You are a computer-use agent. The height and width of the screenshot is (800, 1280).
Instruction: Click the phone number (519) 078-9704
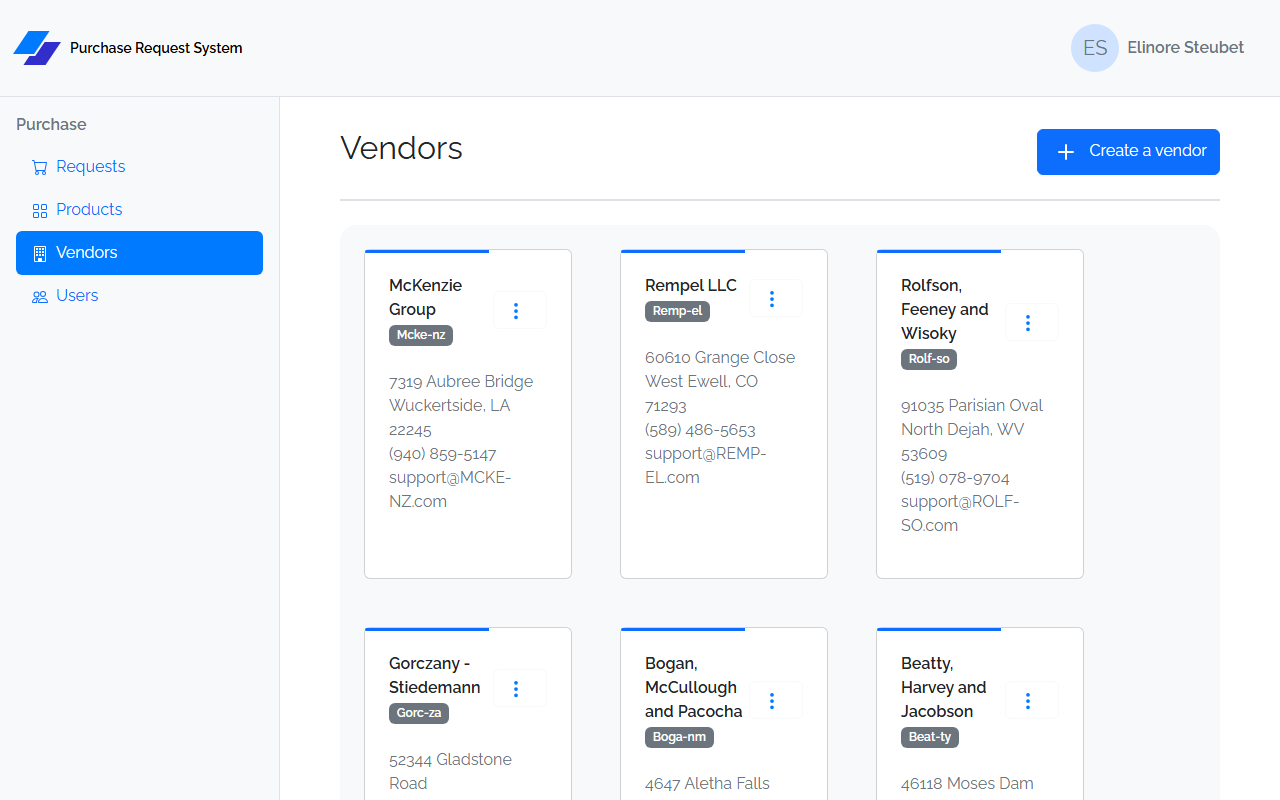[955, 478]
